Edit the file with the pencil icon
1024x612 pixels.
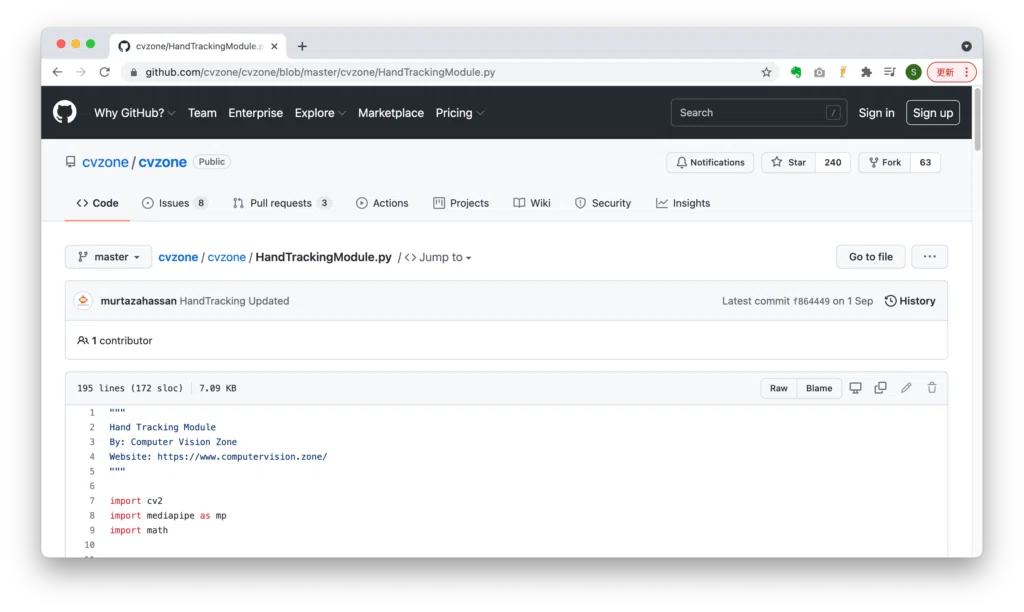906,388
